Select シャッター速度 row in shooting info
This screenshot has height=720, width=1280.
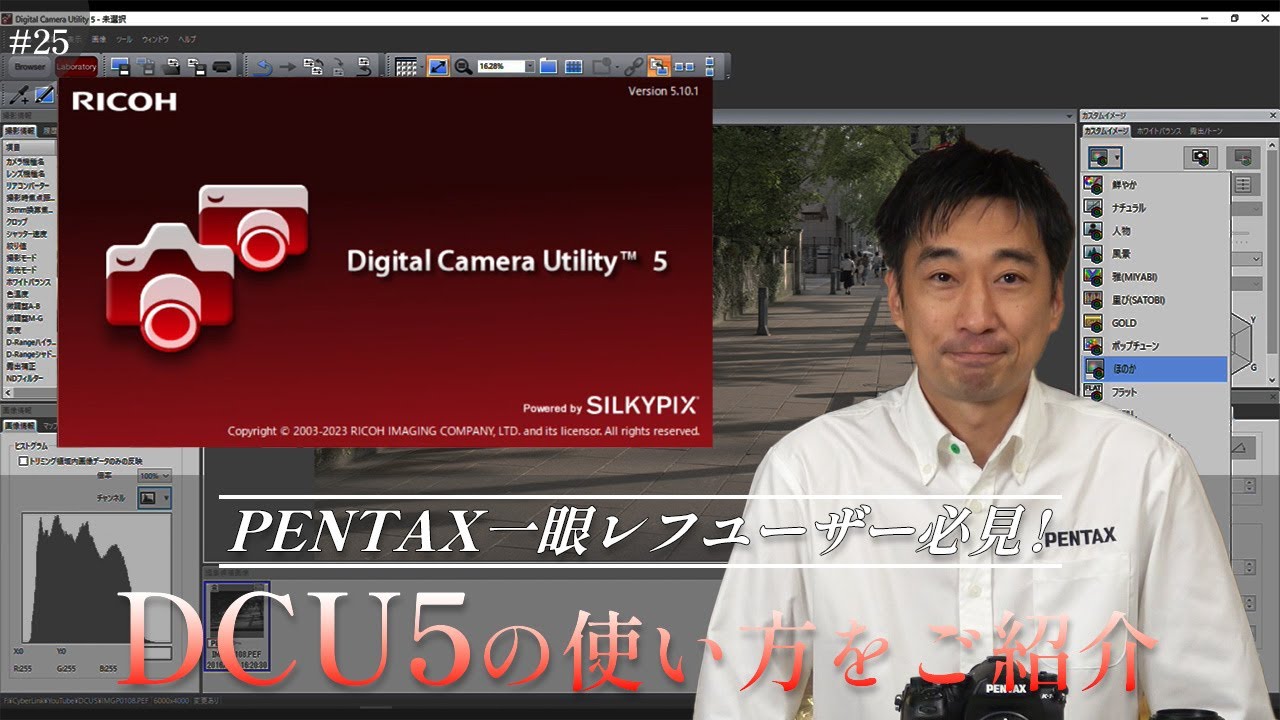(30, 234)
